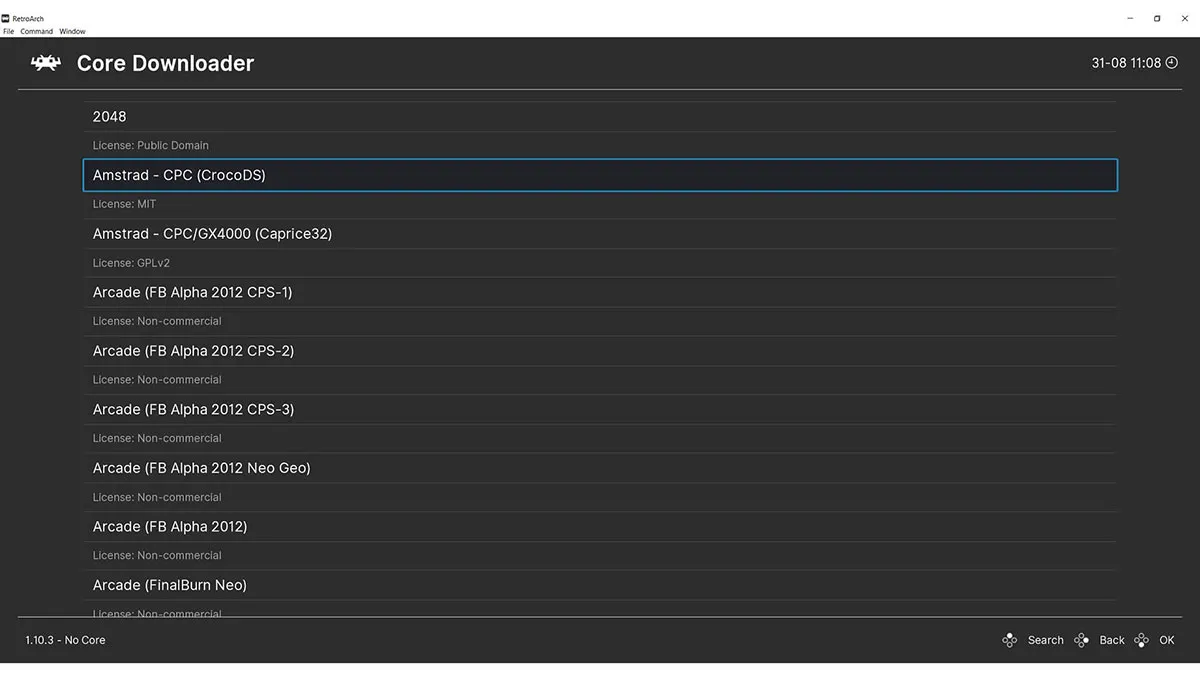Screen dimensions: 1200x675
Task: Select Arcade (FB Alpha 2012 CPS-2) core
Action: (600, 351)
